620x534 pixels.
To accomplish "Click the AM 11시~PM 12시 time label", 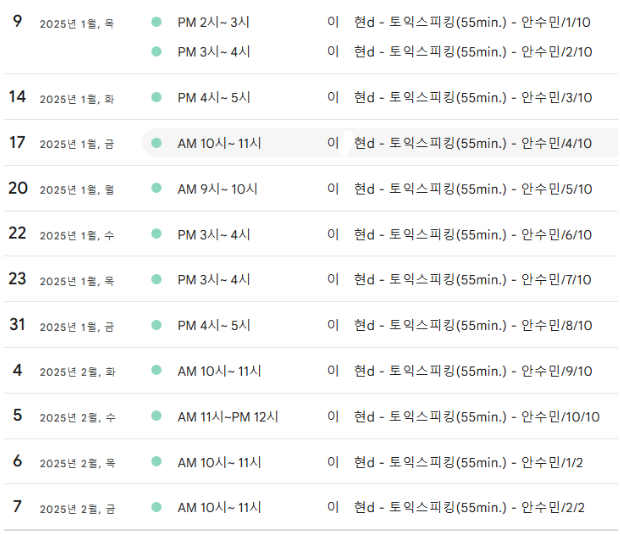I will pos(228,416).
